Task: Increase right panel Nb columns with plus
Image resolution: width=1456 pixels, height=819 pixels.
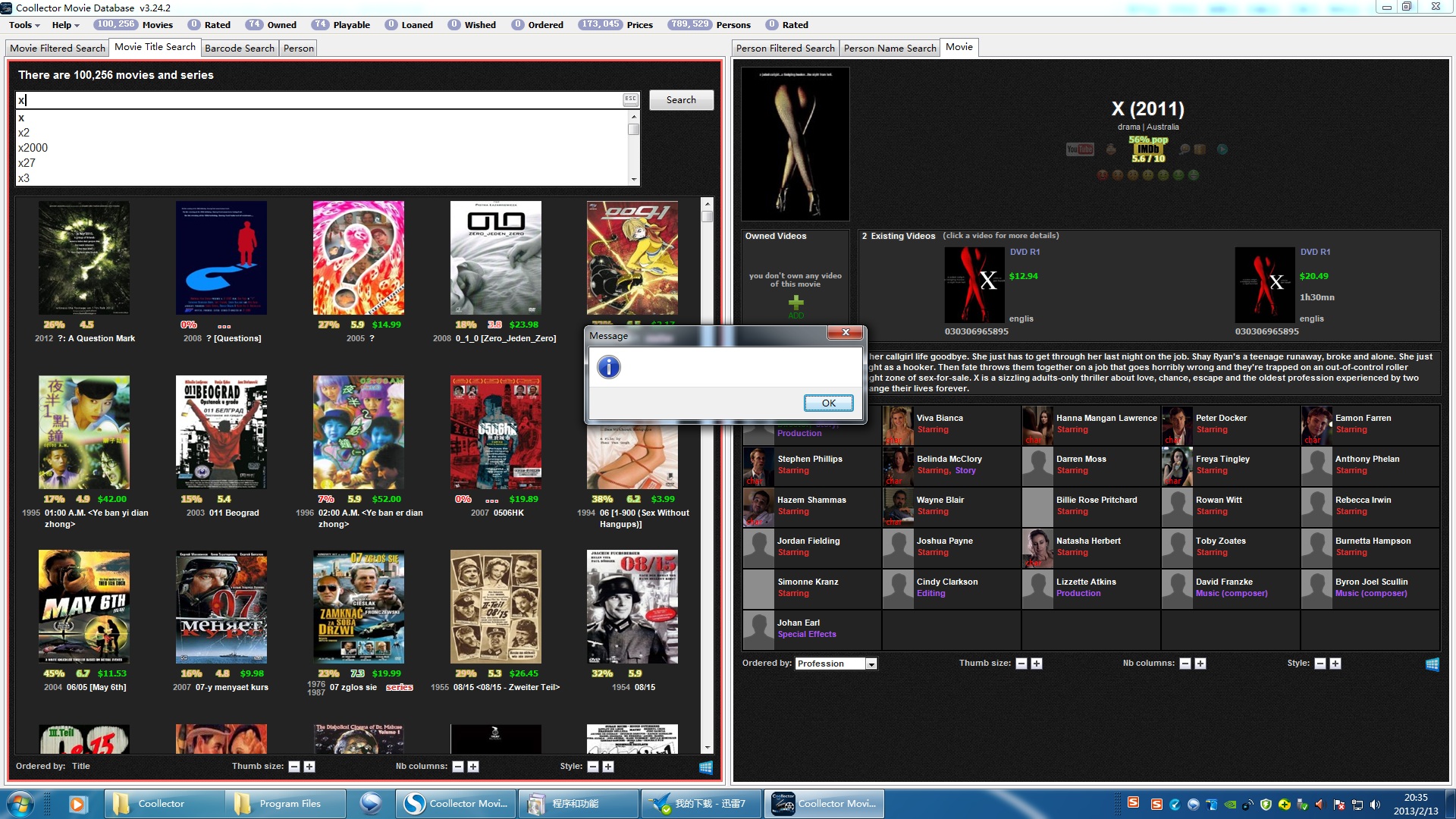Action: point(1200,664)
